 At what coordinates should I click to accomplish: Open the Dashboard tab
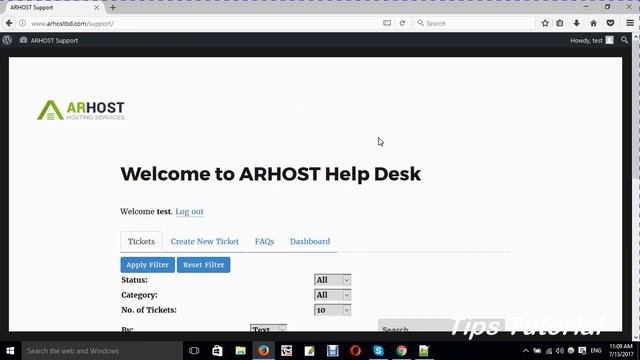pos(310,242)
